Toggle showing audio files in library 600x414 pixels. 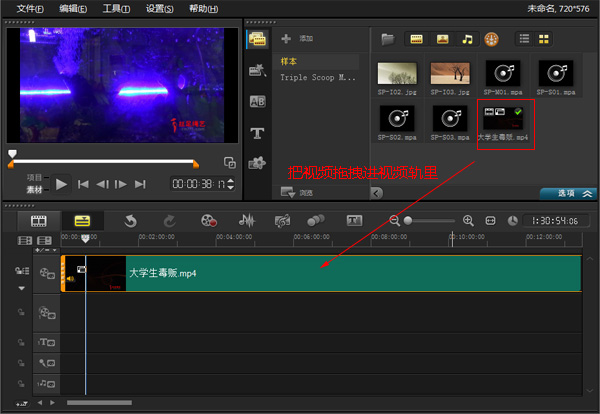[x=466, y=39]
